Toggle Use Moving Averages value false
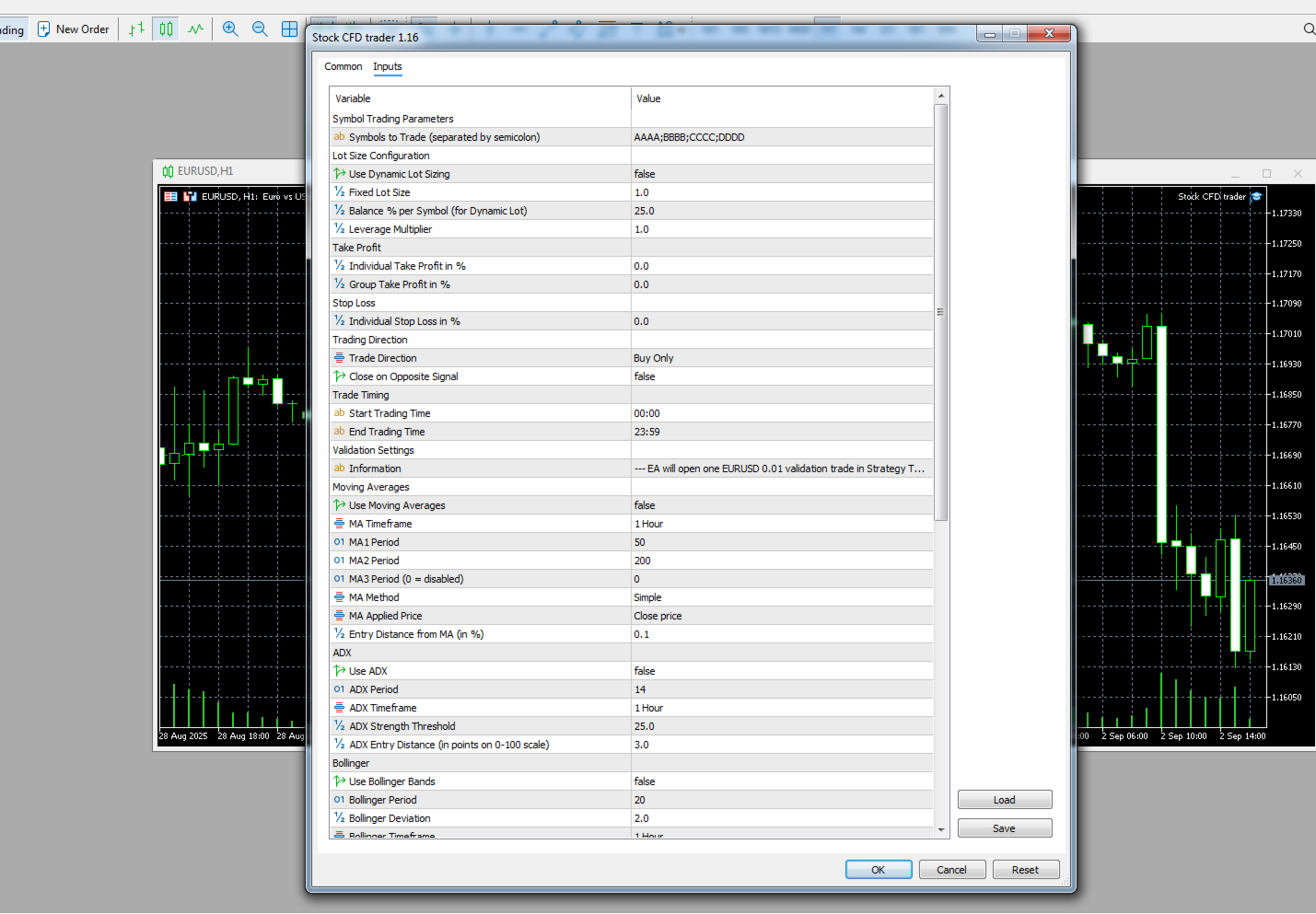 (782, 505)
